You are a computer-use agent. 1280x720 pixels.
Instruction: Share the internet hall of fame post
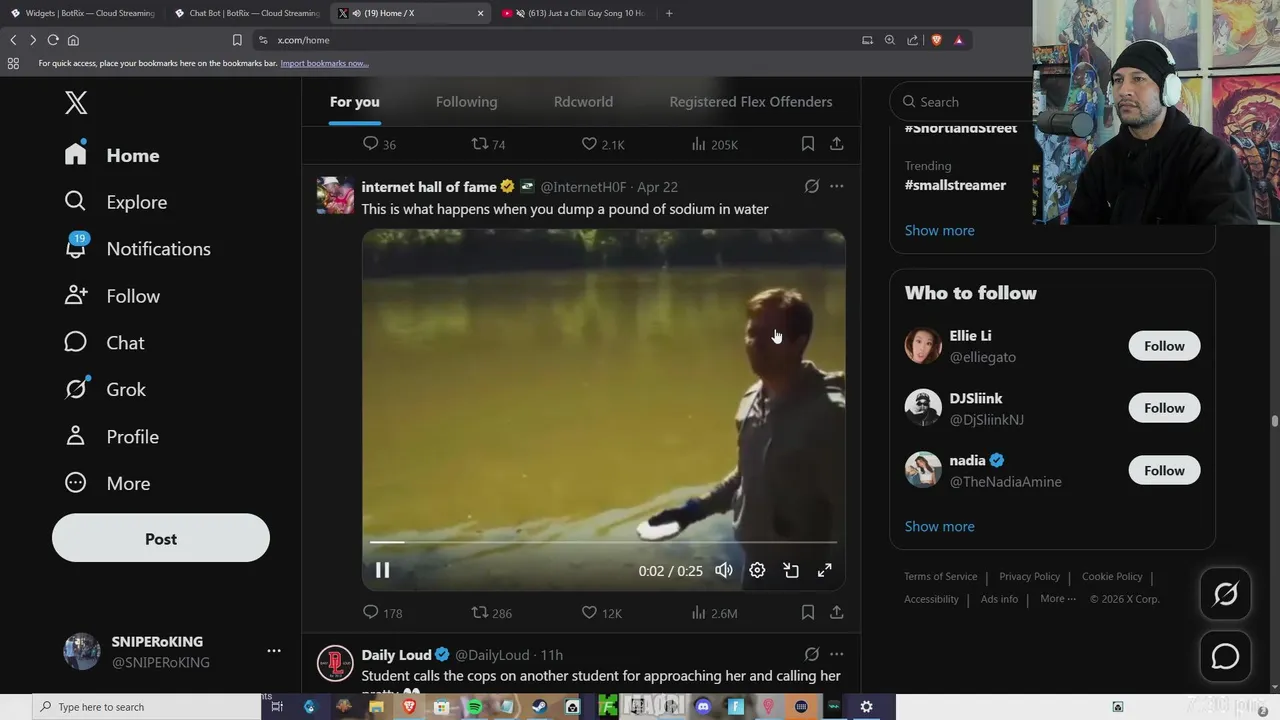pos(836,612)
